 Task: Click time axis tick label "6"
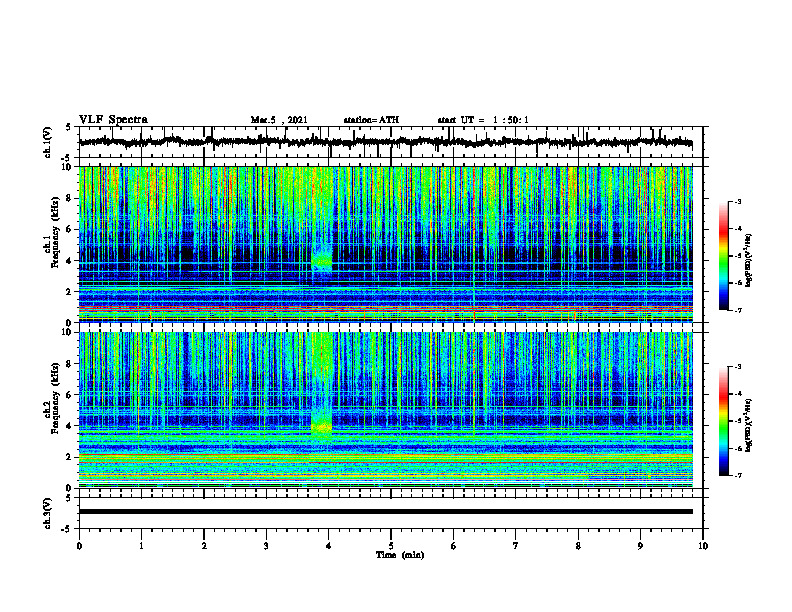[454, 546]
